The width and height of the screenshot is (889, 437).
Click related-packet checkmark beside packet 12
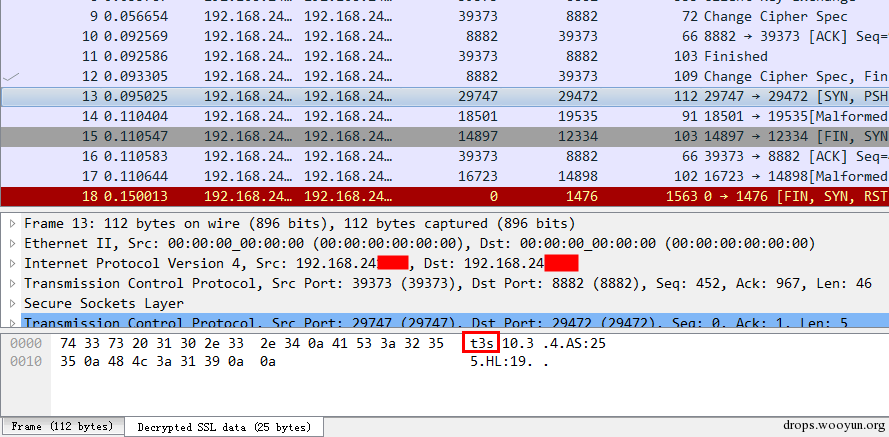pos(11,76)
